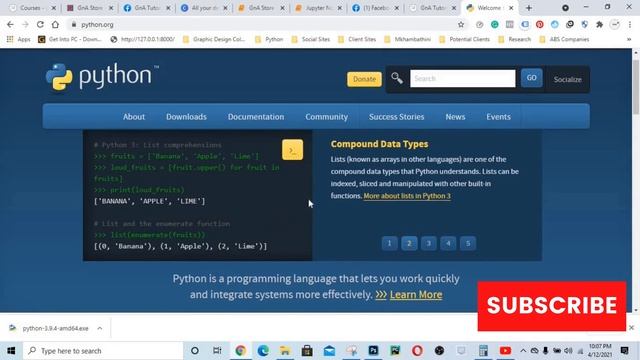Reload the python.org page
This screenshot has width=640, height=360.
[40, 24]
